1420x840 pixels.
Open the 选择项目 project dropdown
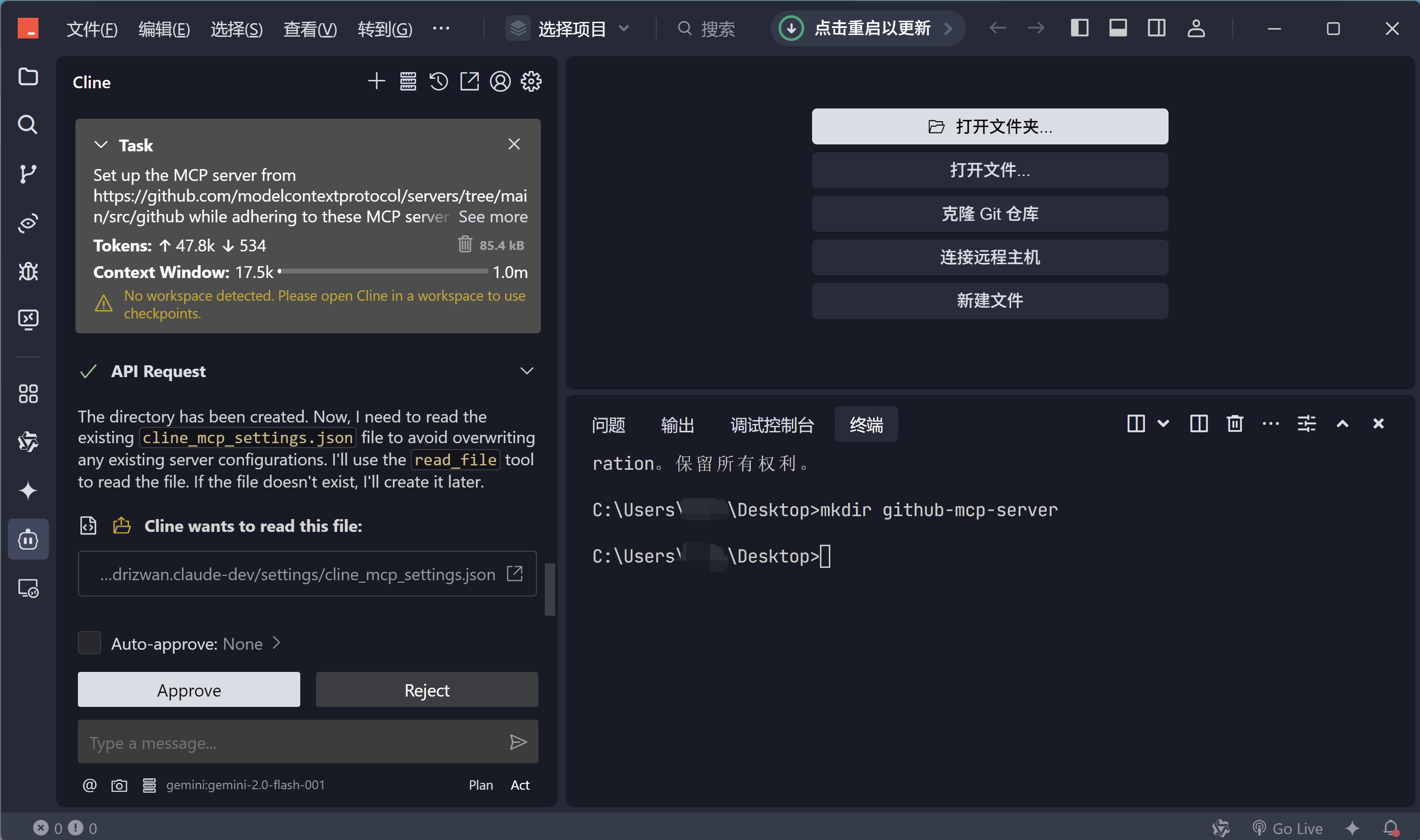(x=570, y=28)
